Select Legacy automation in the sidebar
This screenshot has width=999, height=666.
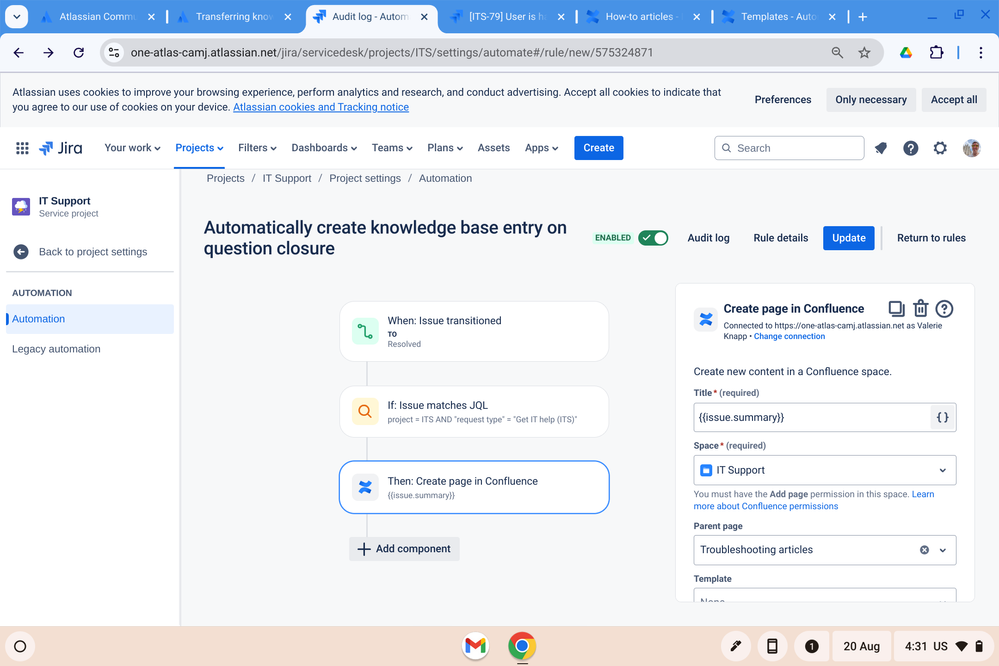pyautogui.click(x=56, y=349)
